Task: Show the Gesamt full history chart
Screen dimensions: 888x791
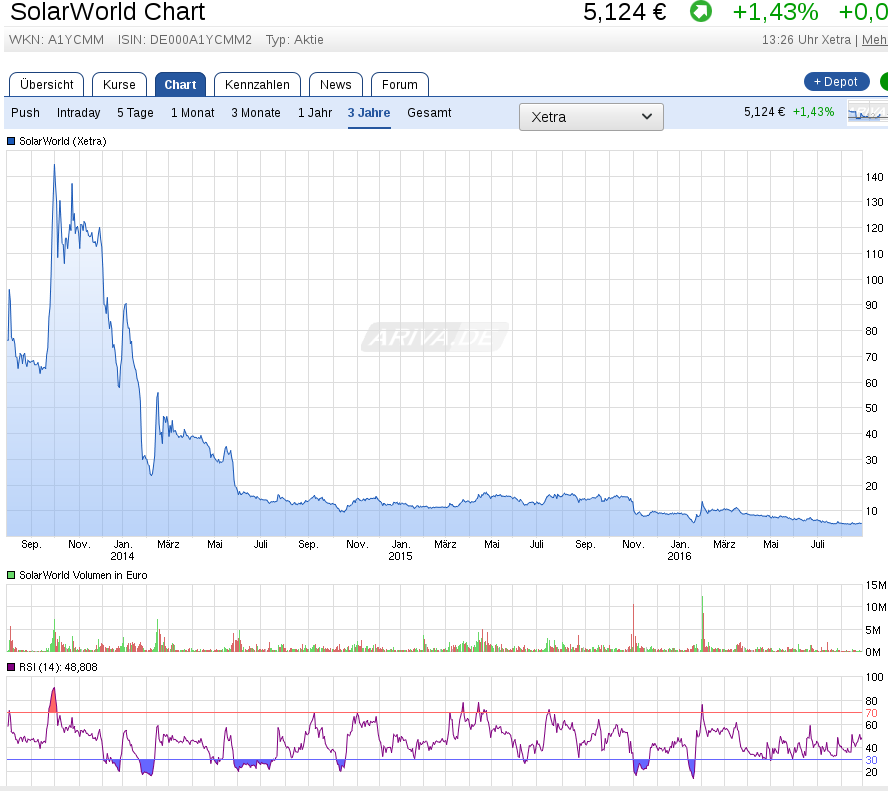Action: pos(429,113)
